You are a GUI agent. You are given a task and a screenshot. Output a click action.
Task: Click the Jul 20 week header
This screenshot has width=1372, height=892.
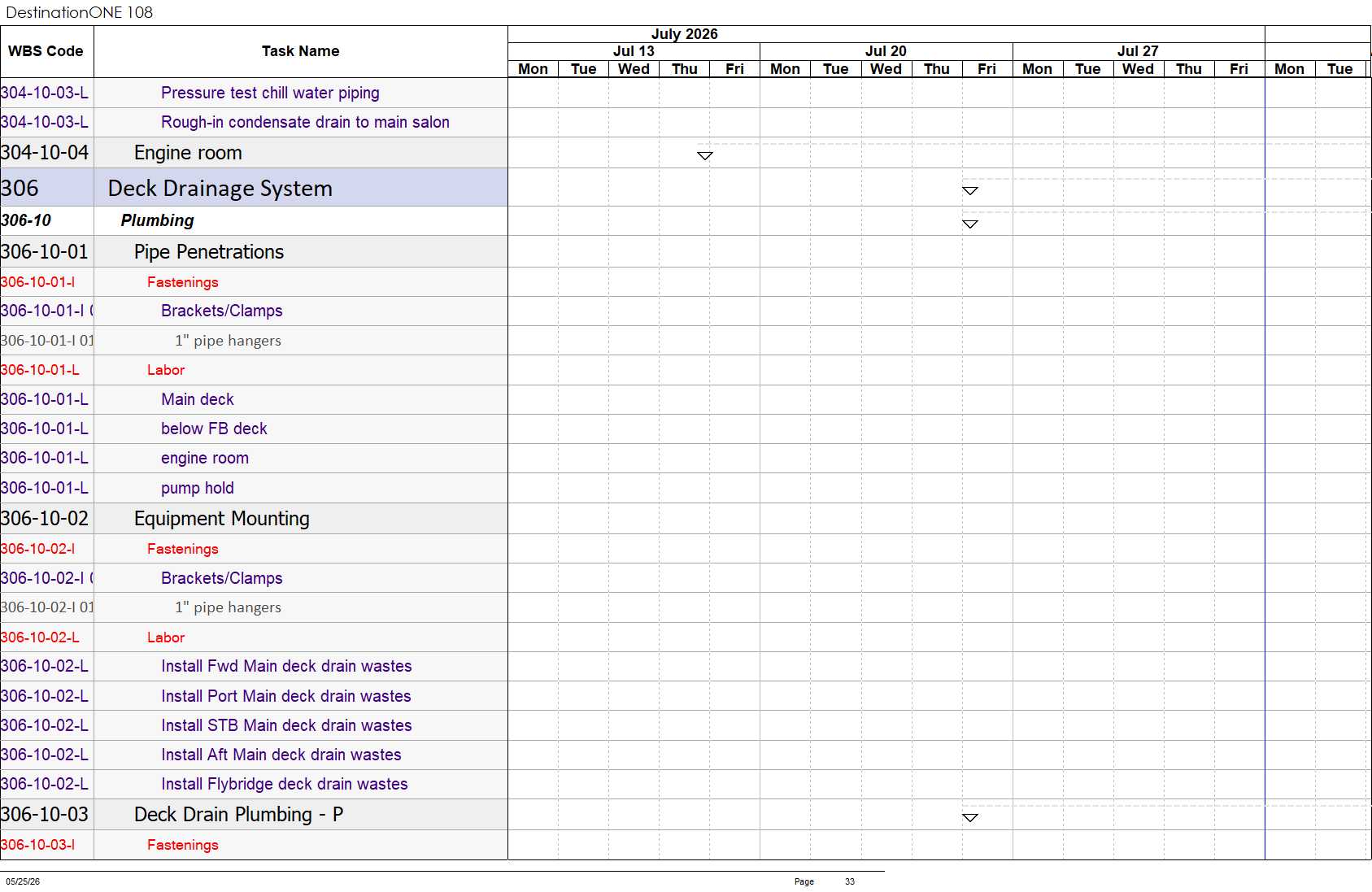click(x=886, y=51)
